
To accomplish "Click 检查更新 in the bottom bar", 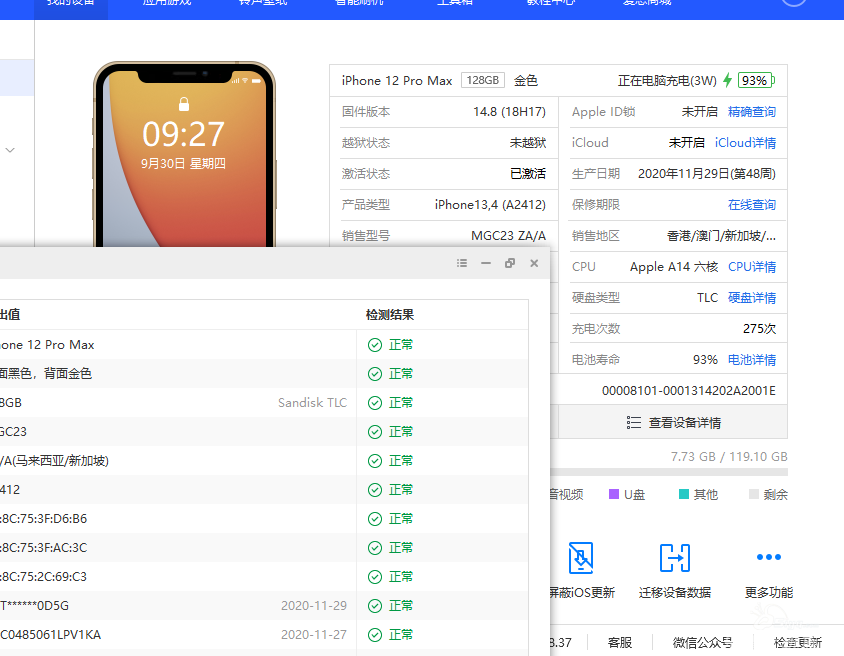I will click(798, 643).
